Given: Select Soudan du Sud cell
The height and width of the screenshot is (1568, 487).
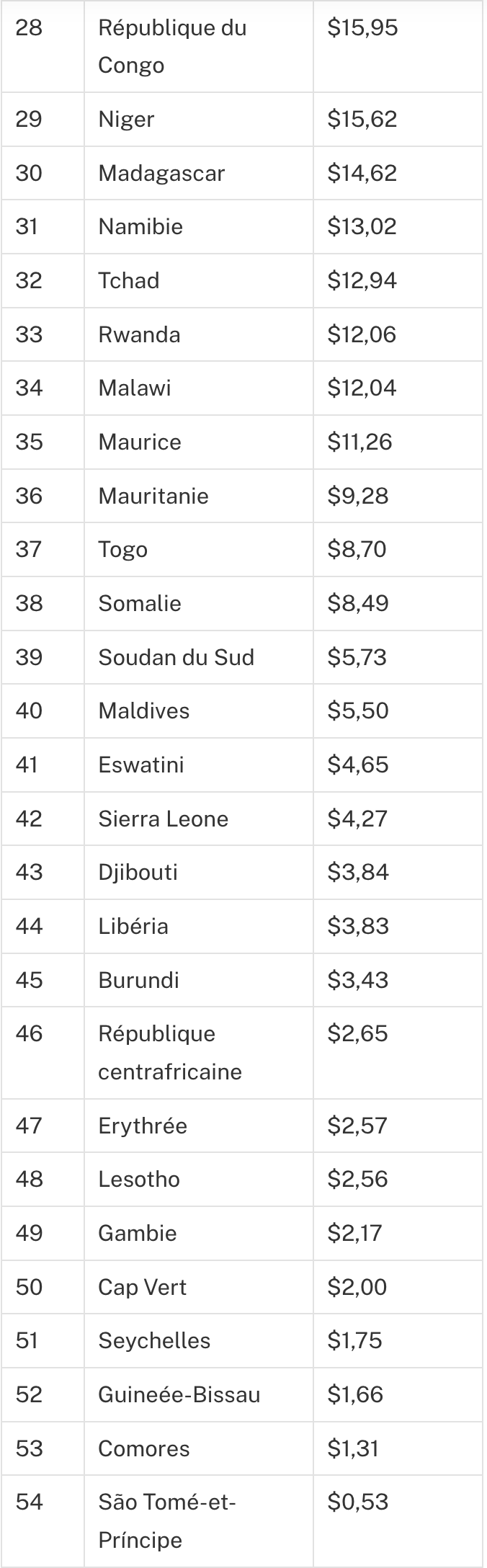Looking at the screenshot, I should [x=176, y=657].
